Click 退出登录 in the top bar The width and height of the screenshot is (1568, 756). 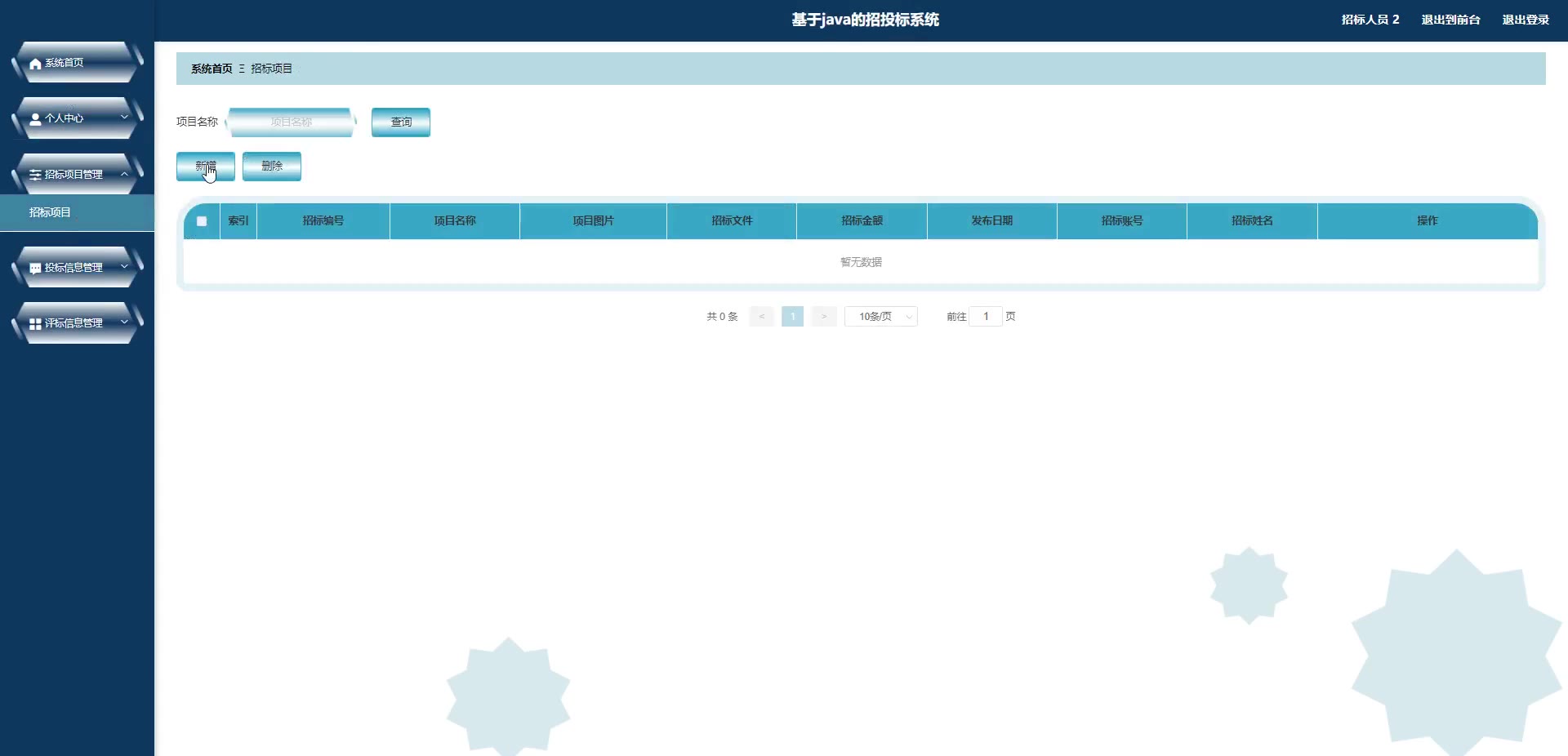[x=1526, y=20]
